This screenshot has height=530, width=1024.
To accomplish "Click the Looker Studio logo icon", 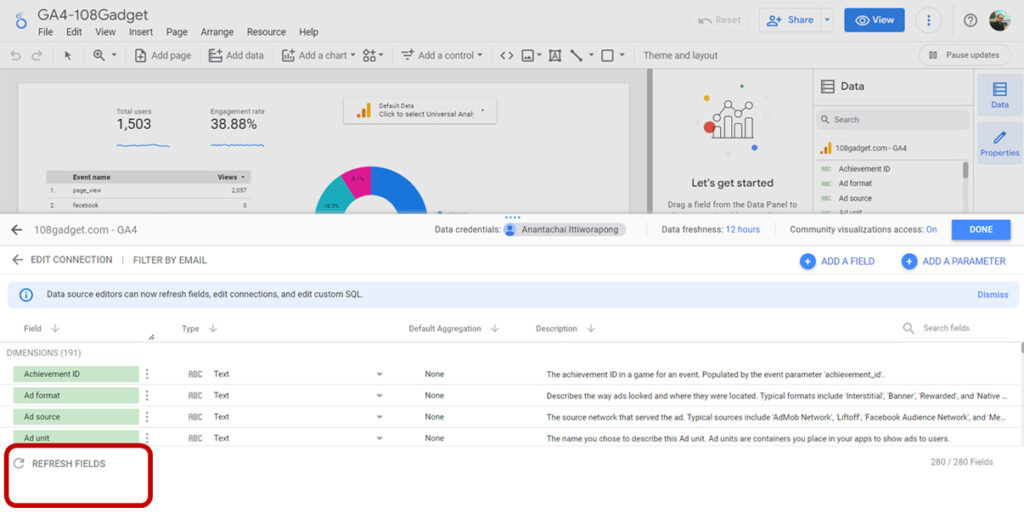I will tap(21, 20).
